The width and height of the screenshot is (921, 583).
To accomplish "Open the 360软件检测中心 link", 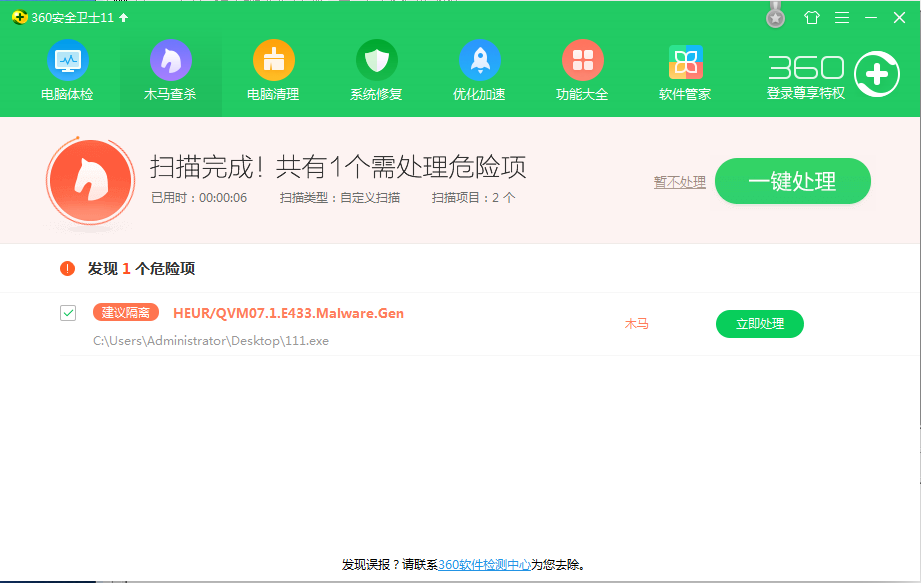I will click(x=484, y=565).
